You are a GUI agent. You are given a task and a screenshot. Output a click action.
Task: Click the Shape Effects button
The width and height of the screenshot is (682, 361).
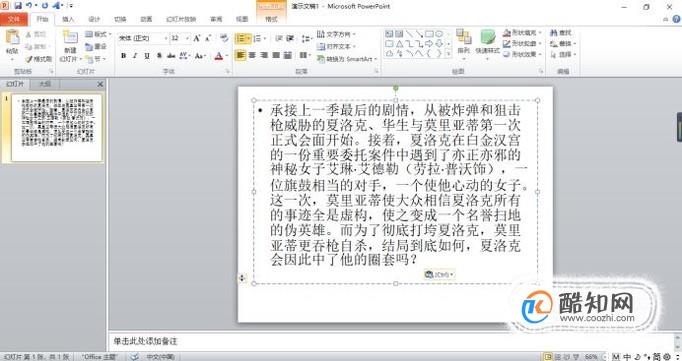click(x=522, y=54)
